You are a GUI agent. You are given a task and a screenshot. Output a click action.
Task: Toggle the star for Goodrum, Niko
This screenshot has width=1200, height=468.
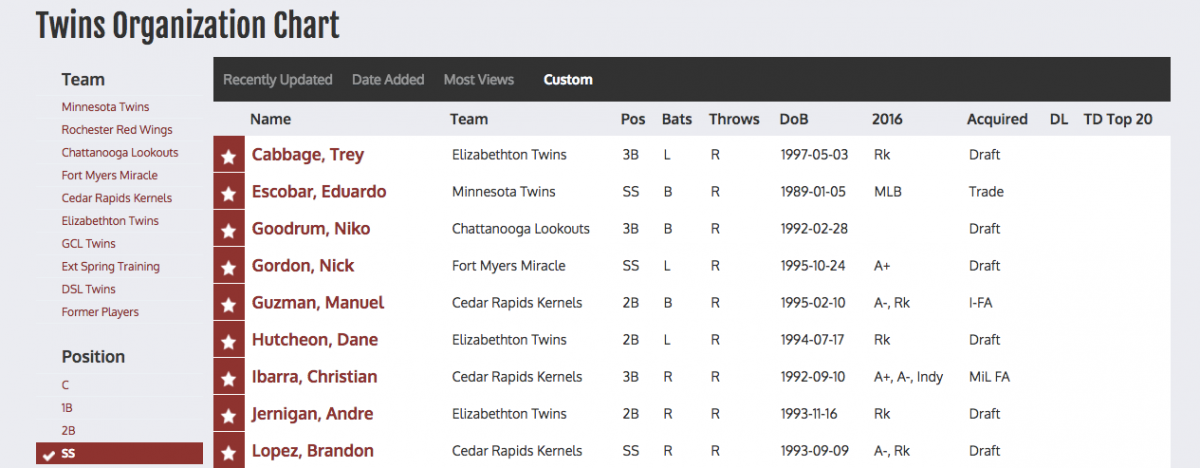[229, 230]
